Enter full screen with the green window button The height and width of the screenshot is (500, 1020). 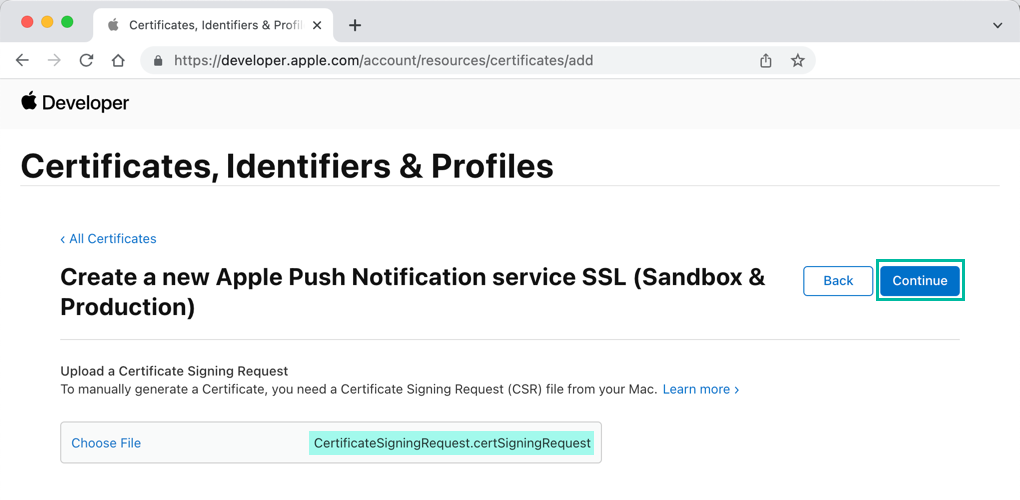pyautogui.click(x=67, y=22)
